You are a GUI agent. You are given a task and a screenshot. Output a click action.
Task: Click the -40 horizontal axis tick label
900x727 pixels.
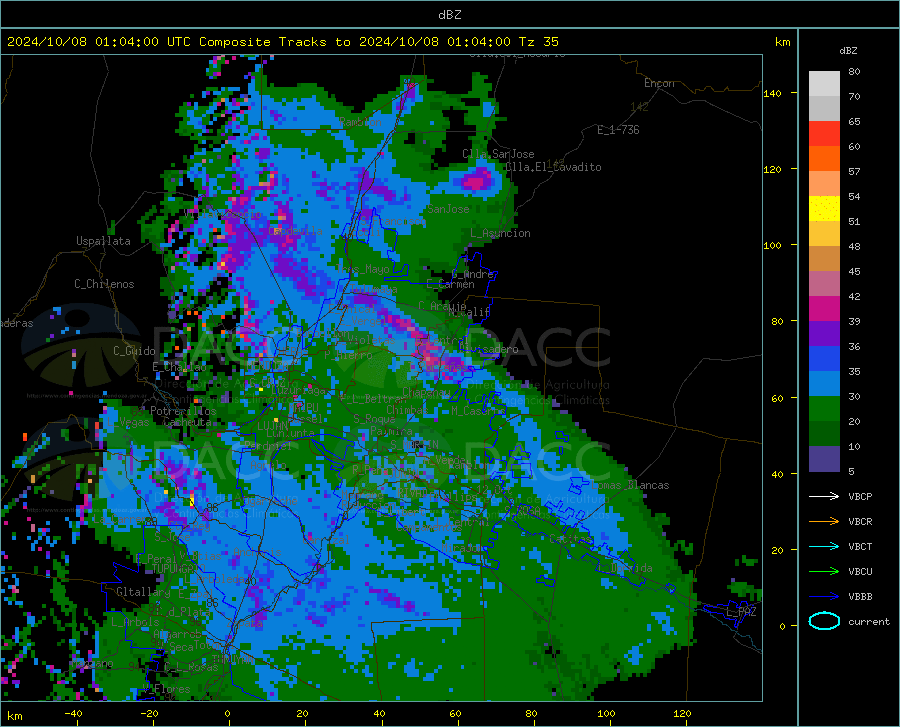pyautogui.click(x=73, y=713)
